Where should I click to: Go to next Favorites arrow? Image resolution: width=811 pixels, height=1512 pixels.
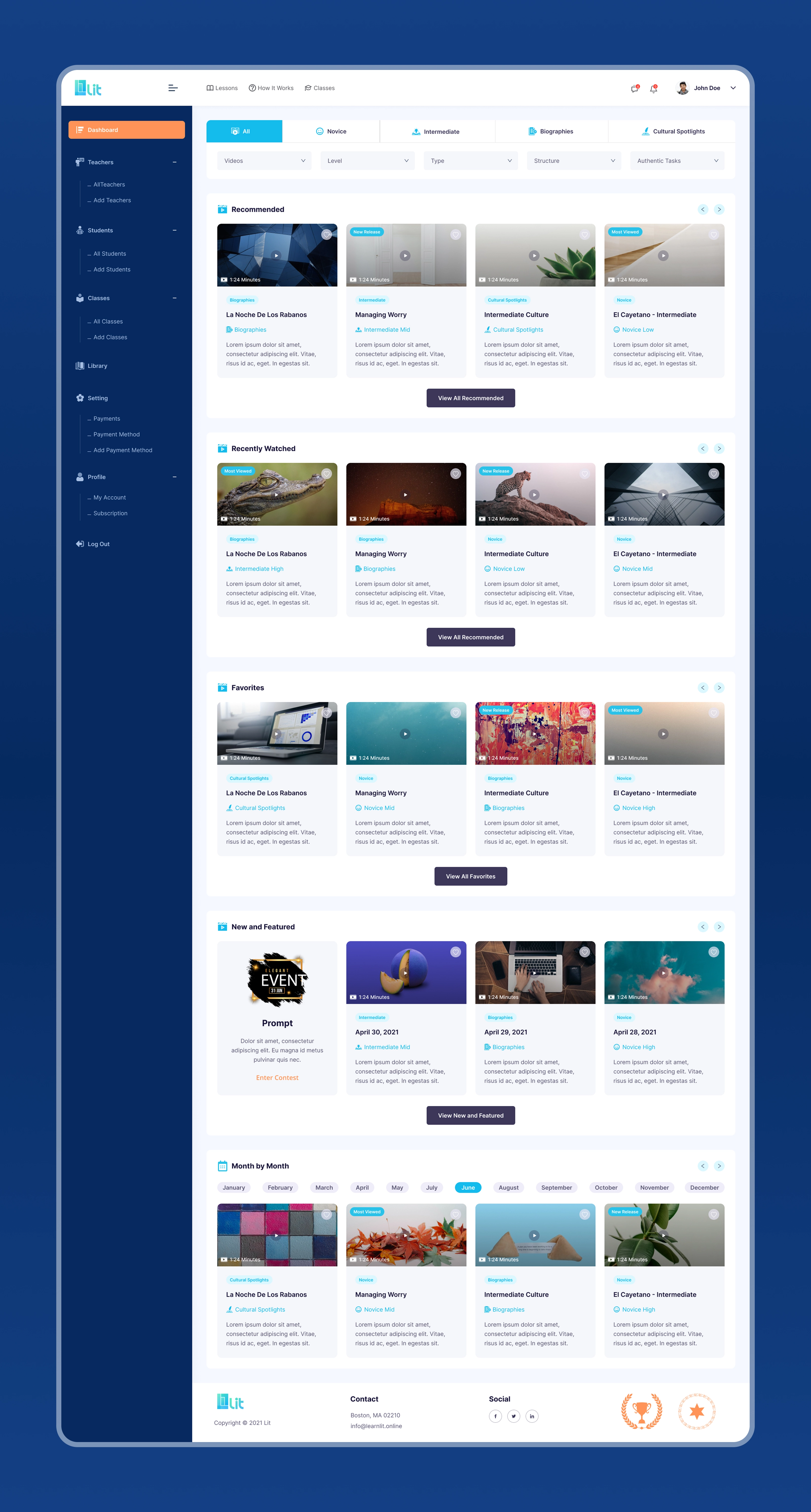[x=719, y=687]
